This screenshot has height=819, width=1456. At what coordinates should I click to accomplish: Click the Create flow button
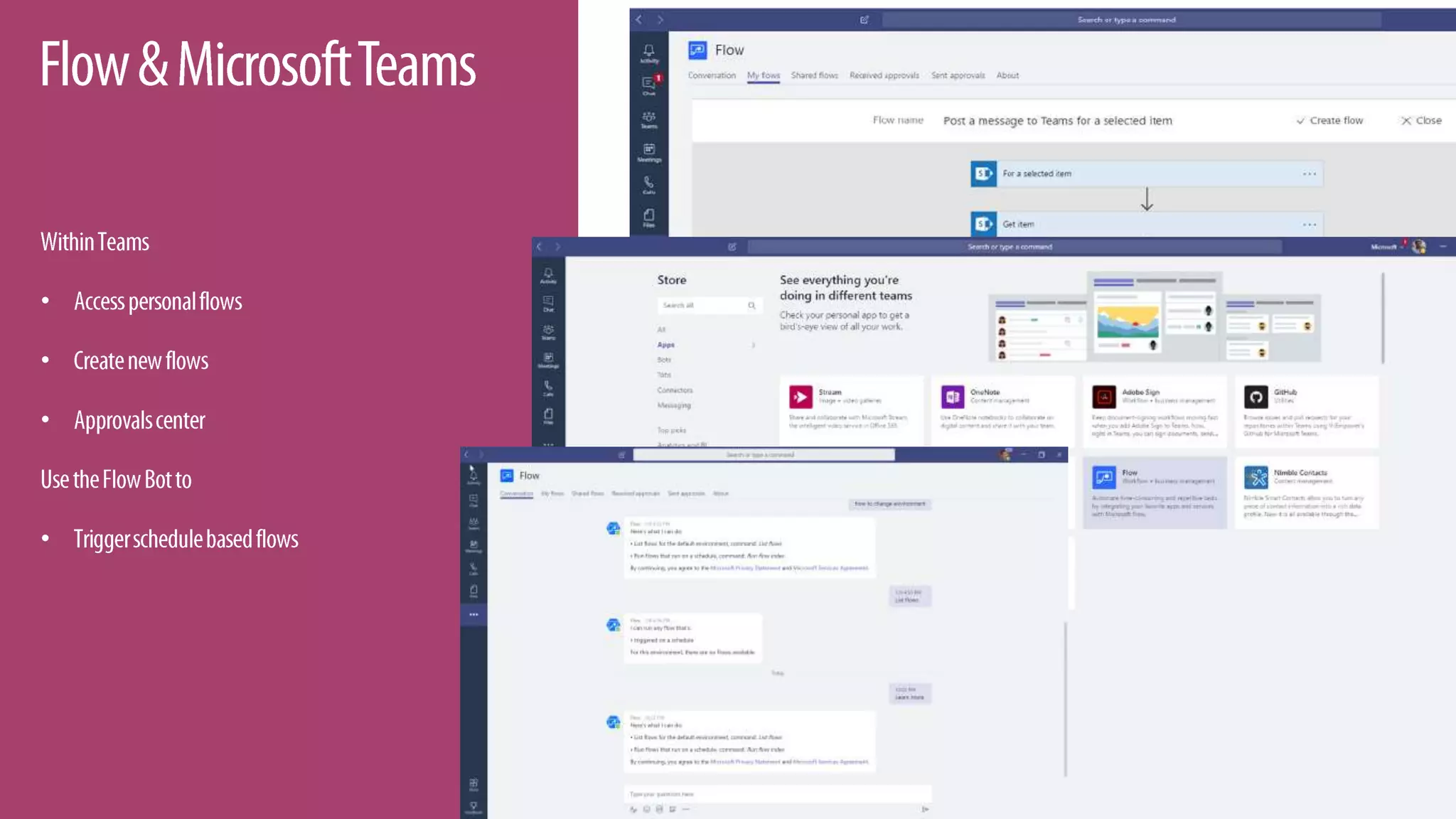point(1329,121)
